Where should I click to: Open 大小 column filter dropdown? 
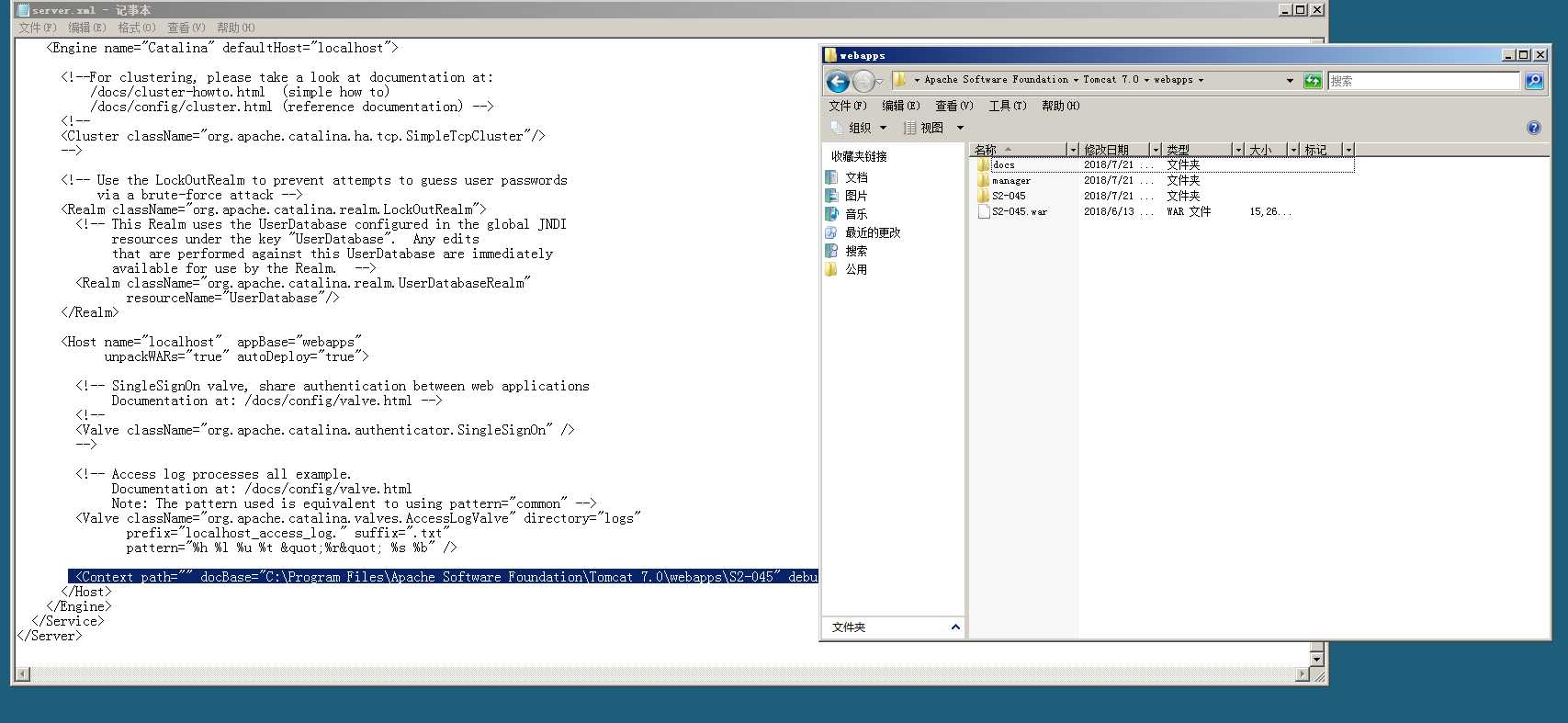pos(1293,149)
